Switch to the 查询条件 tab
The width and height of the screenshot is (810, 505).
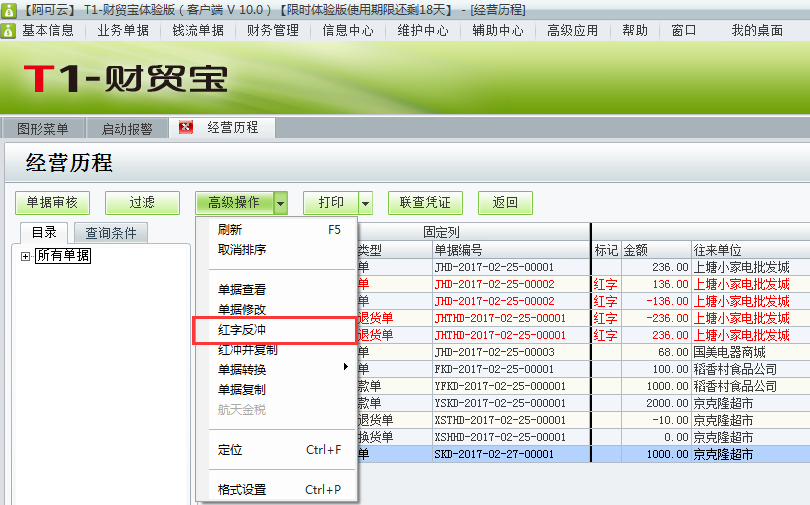pos(111,233)
